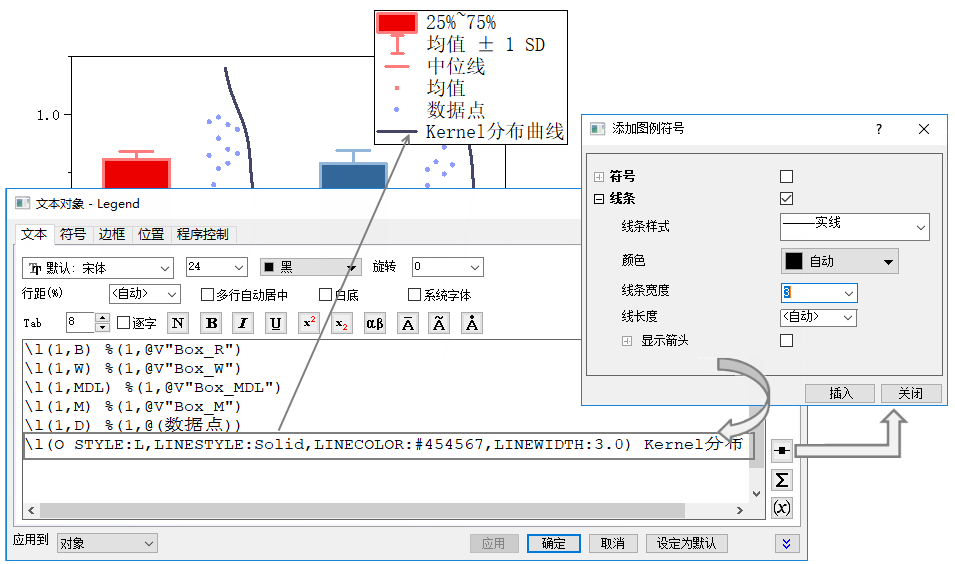Open the add legend symbol button
The width and height of the screenshot is (955, 564).
pos(782,451)
